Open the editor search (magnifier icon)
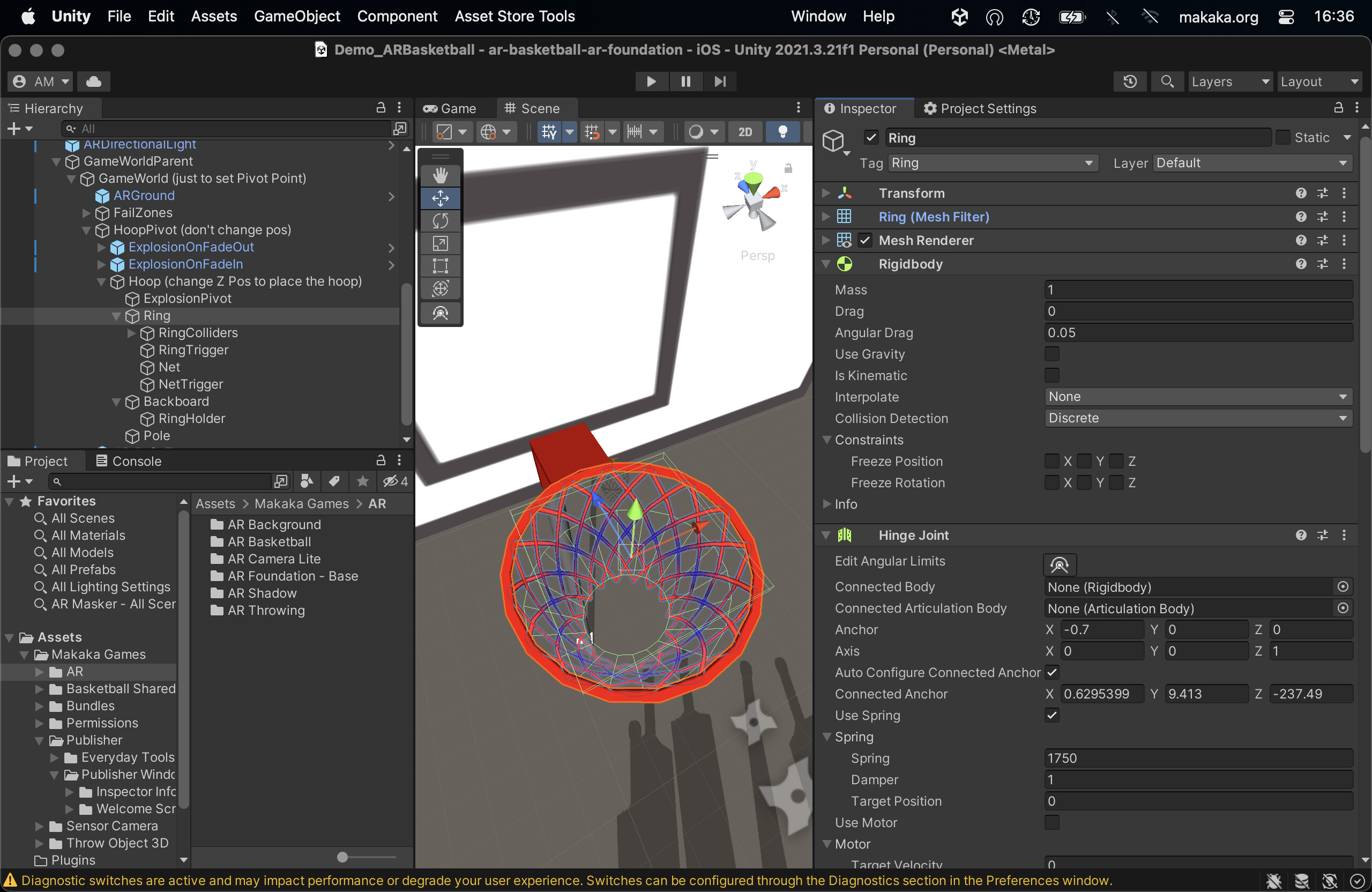This screenshot has height=892, width=1372. point(1167,81)
